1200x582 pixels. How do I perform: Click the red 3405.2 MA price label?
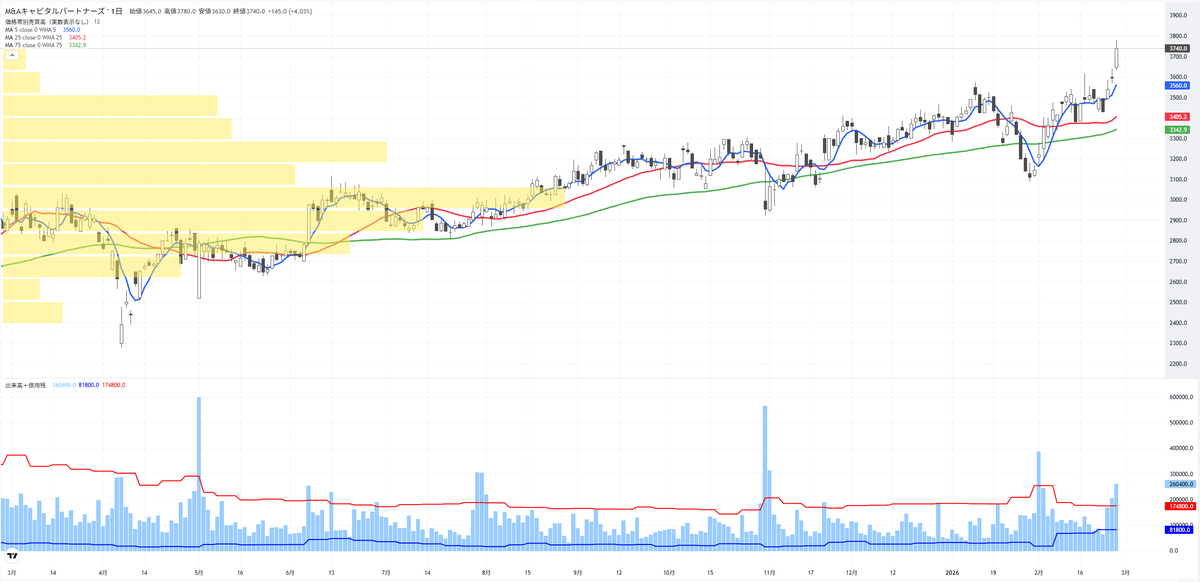1177,117
